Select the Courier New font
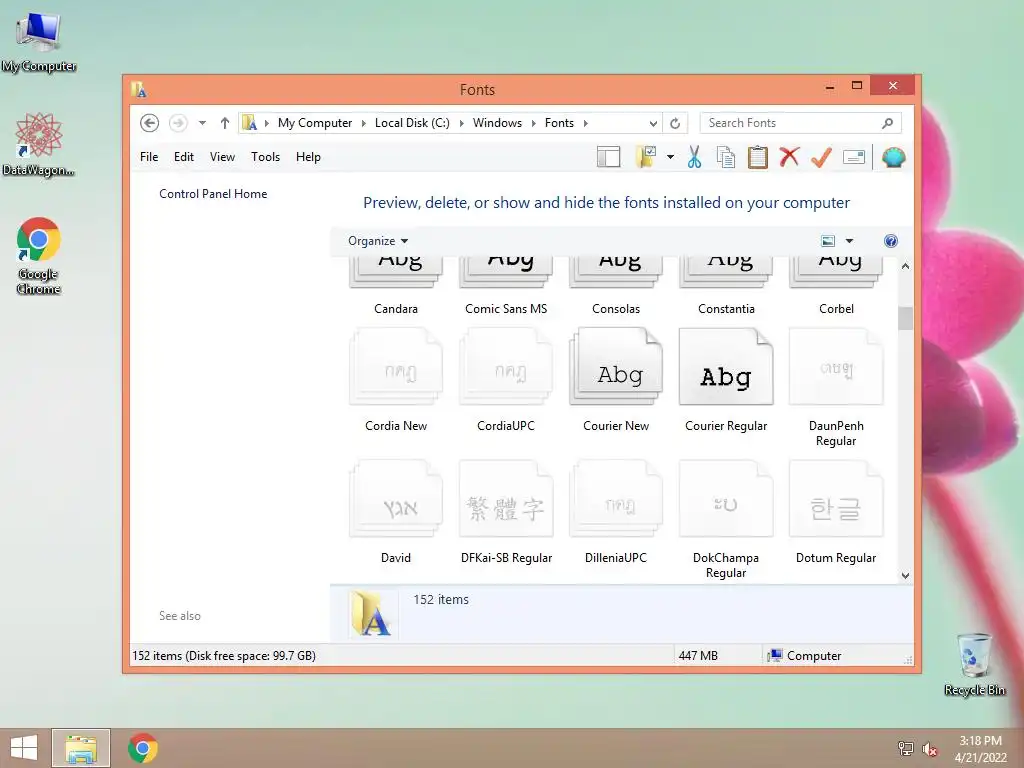The width and height of the screenshot is (1024, 768). point(616,381)
